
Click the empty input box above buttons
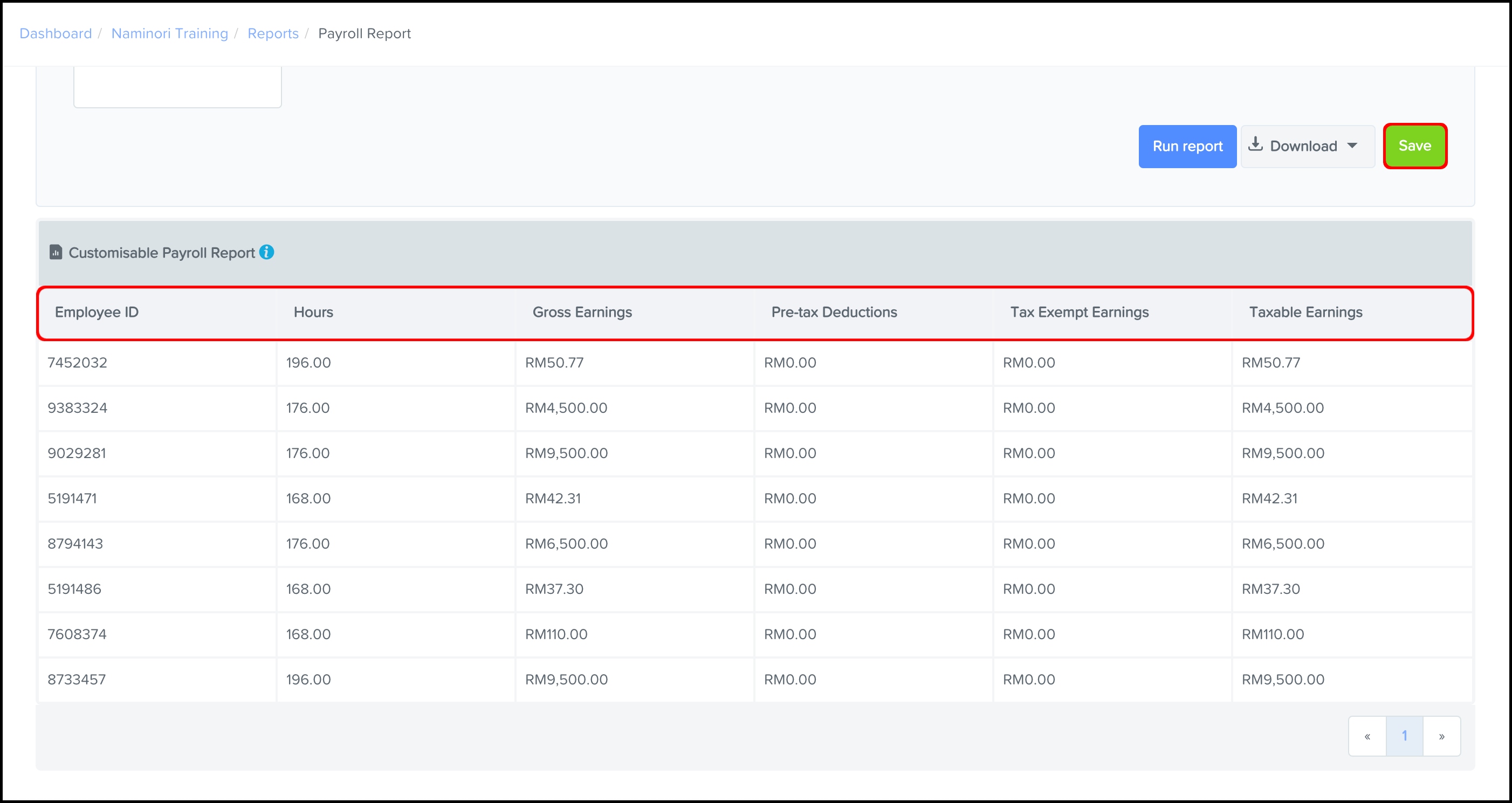(177, 87)
